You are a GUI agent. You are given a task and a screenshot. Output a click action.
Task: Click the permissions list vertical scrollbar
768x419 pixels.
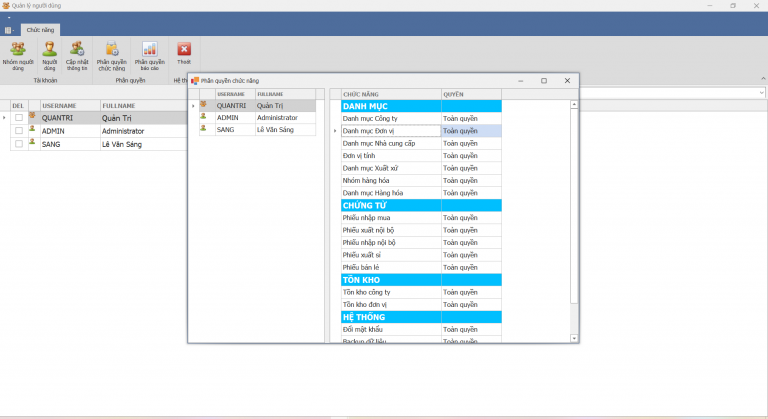(573, 200)
